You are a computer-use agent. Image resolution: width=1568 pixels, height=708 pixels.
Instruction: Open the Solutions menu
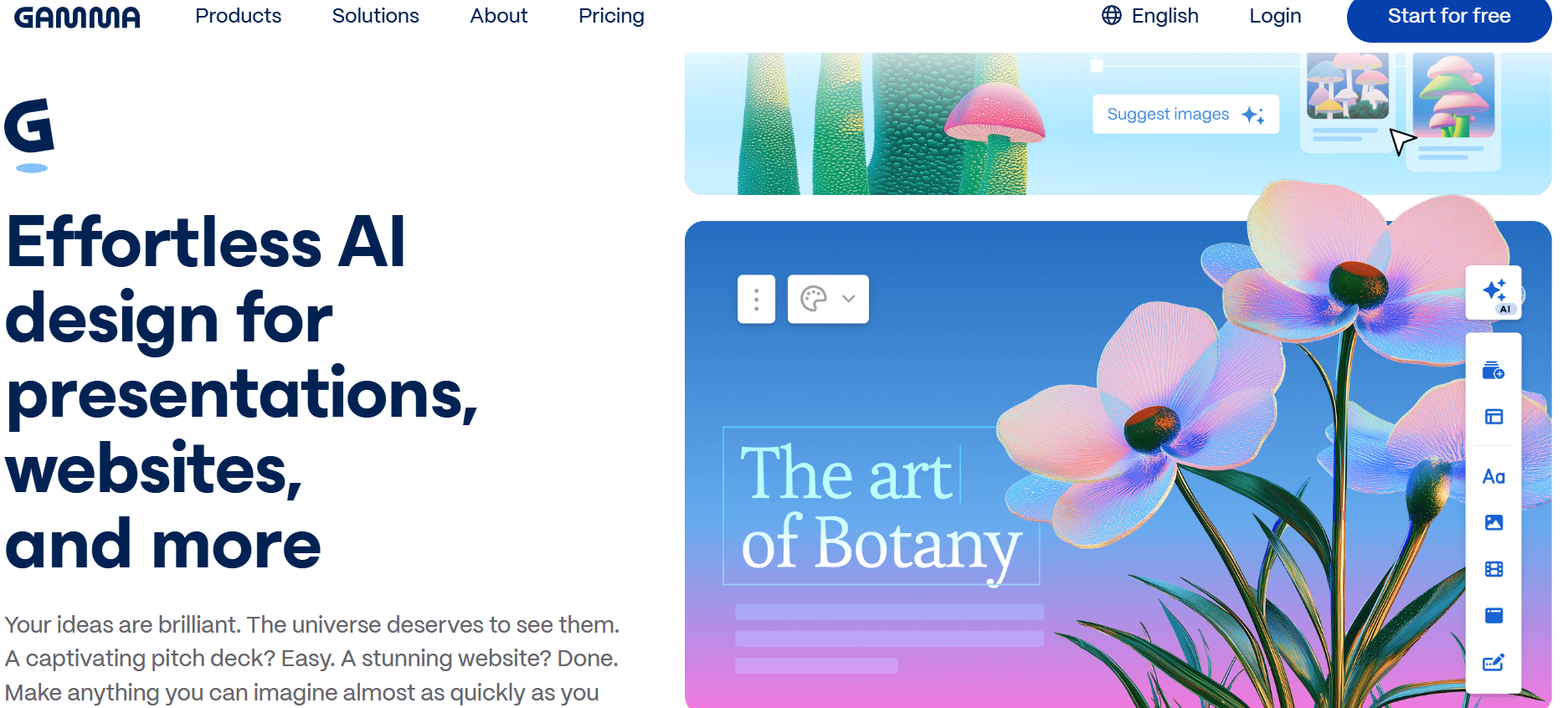(375, 16)
